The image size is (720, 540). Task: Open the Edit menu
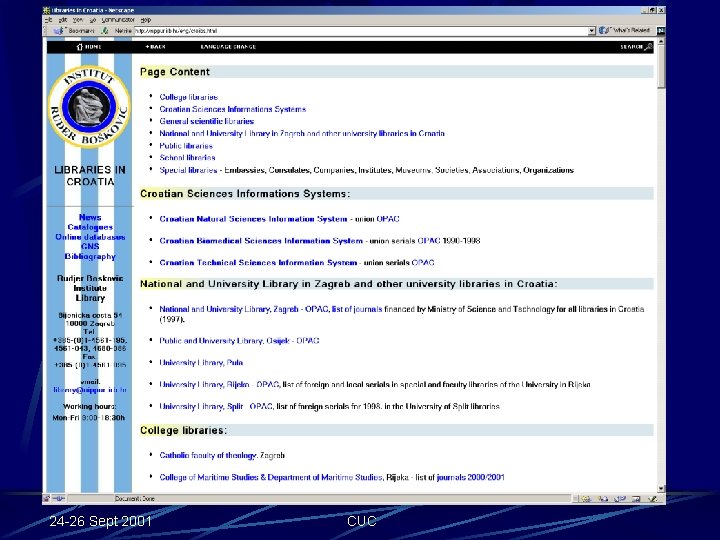63,20
